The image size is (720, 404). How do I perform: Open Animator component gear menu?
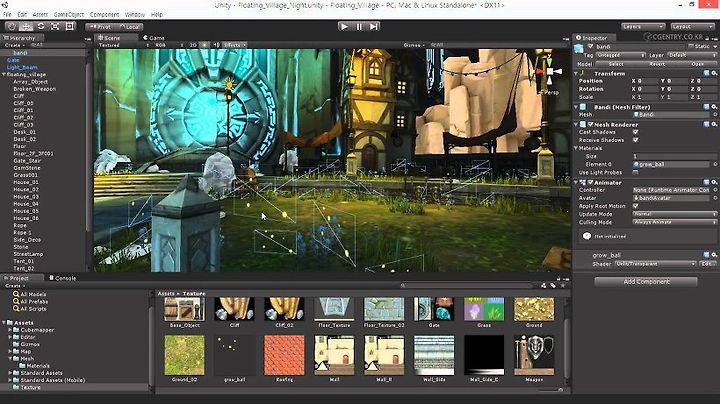click(714, 183)
